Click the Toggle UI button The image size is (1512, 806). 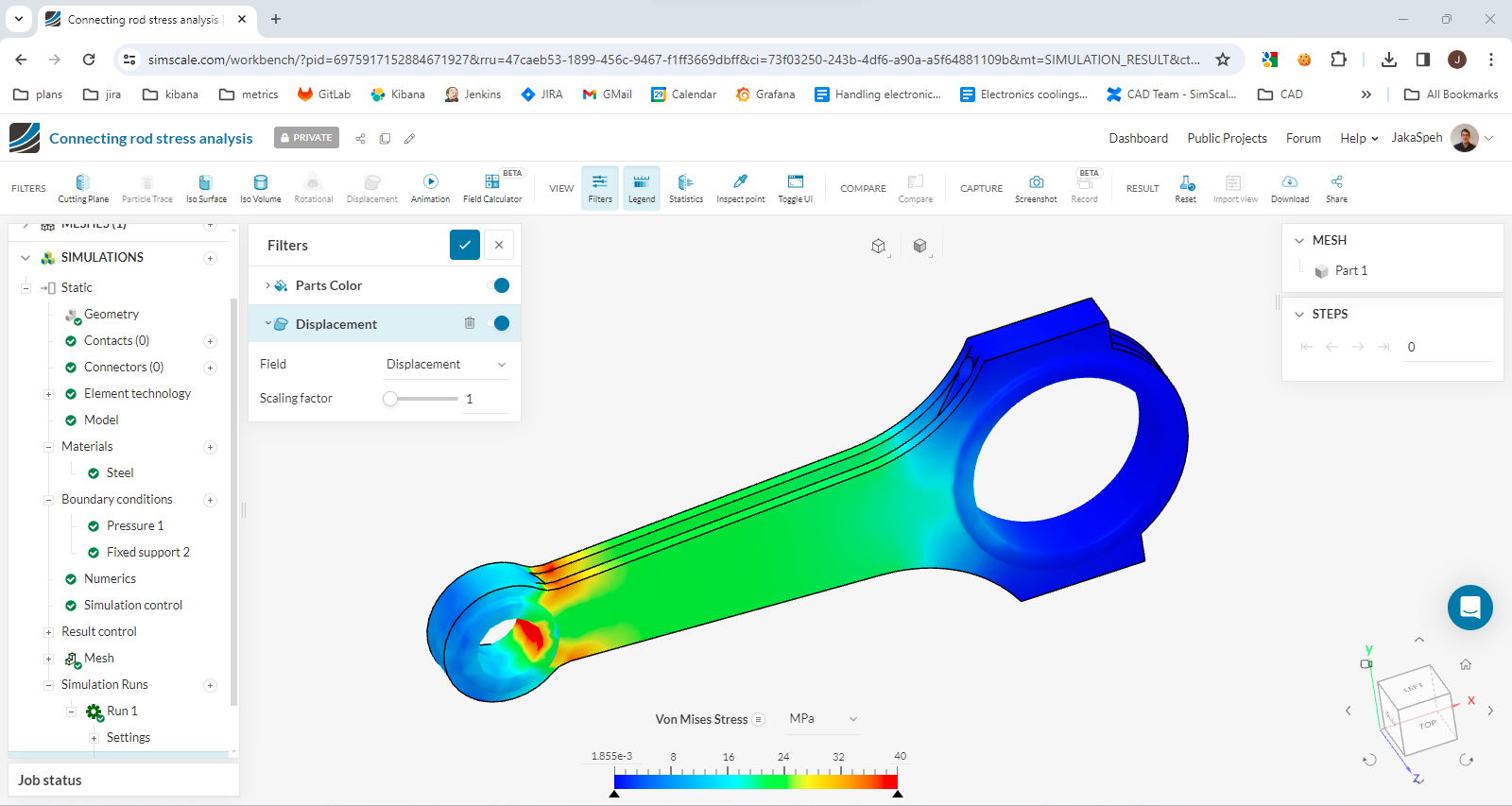795,187
